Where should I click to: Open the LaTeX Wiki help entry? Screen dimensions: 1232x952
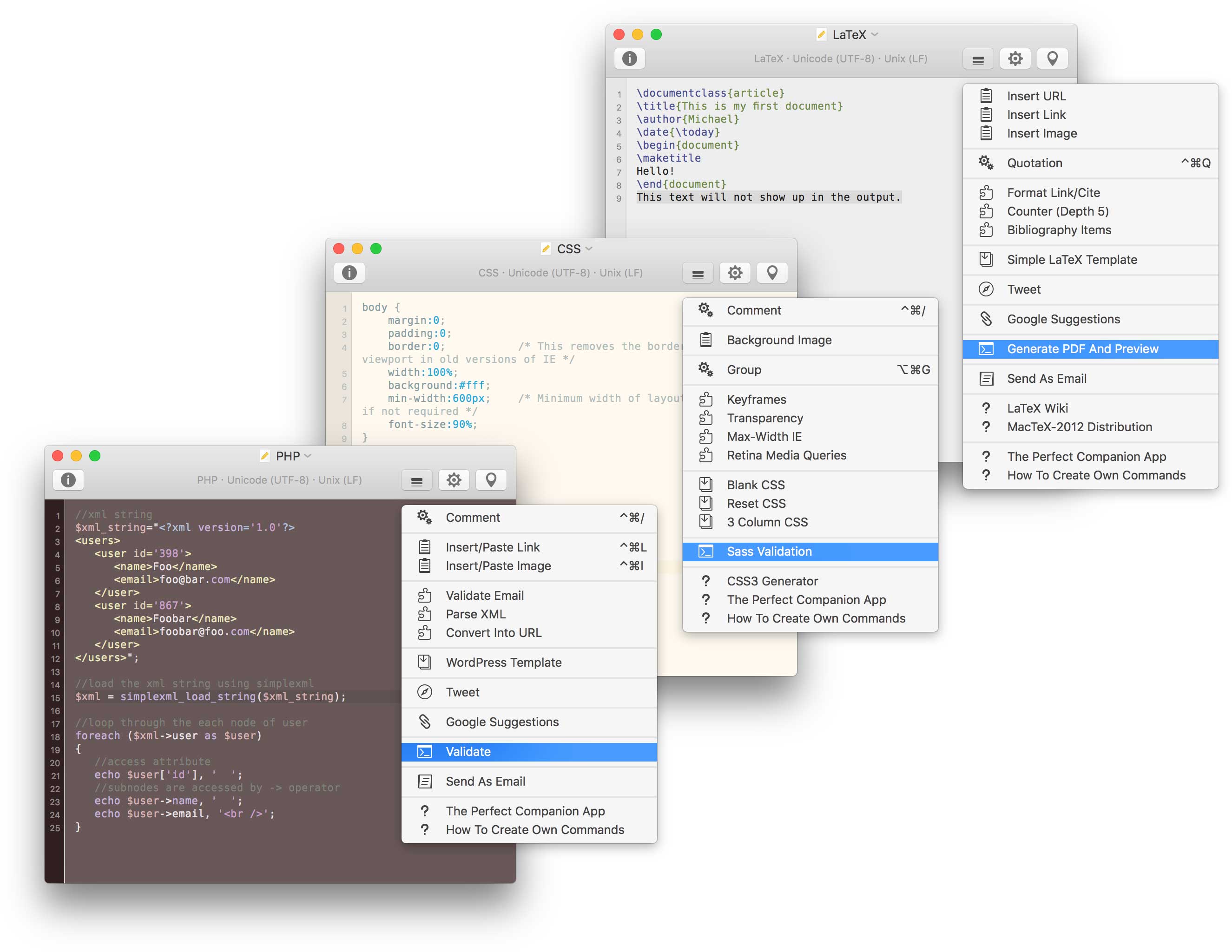click(1037, 408)
